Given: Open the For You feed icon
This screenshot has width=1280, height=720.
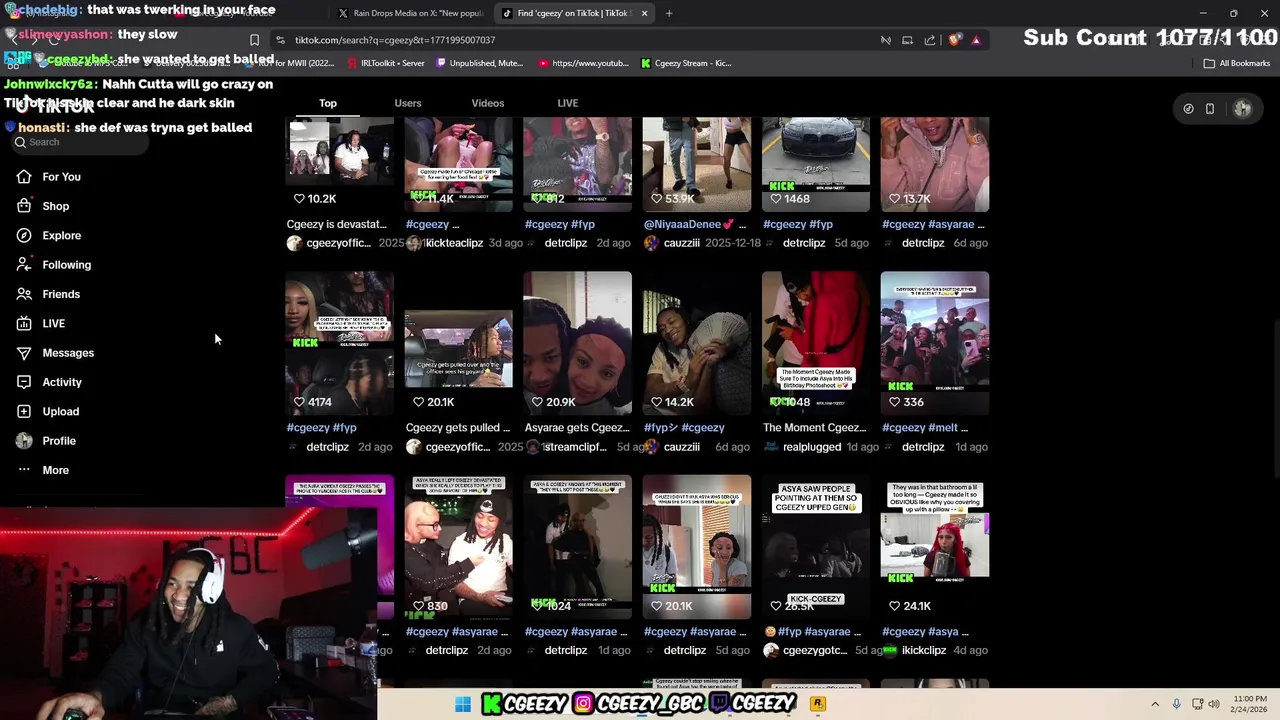Looking at the screenshot, I should (x=24, y=177).
